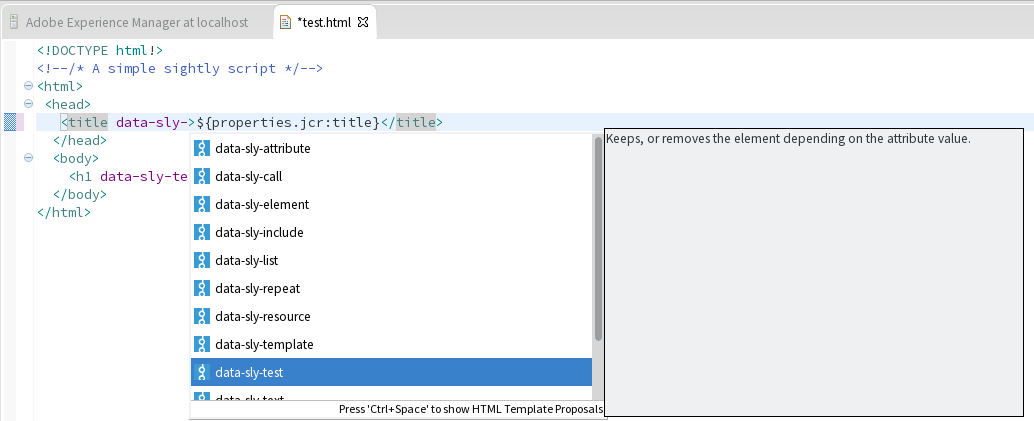Collapse the head element fold
Screen dimensions: 1034x421
(29, 104)
